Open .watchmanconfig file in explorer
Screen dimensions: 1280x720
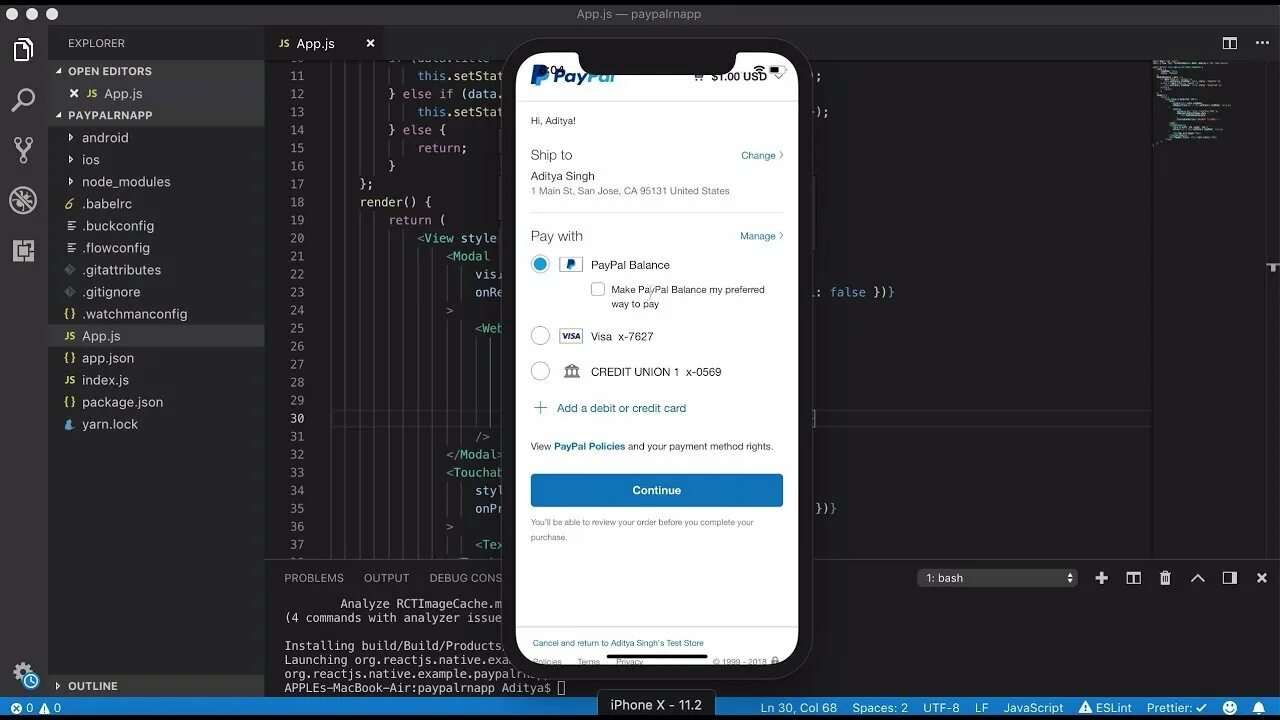[x=134, y=314]
